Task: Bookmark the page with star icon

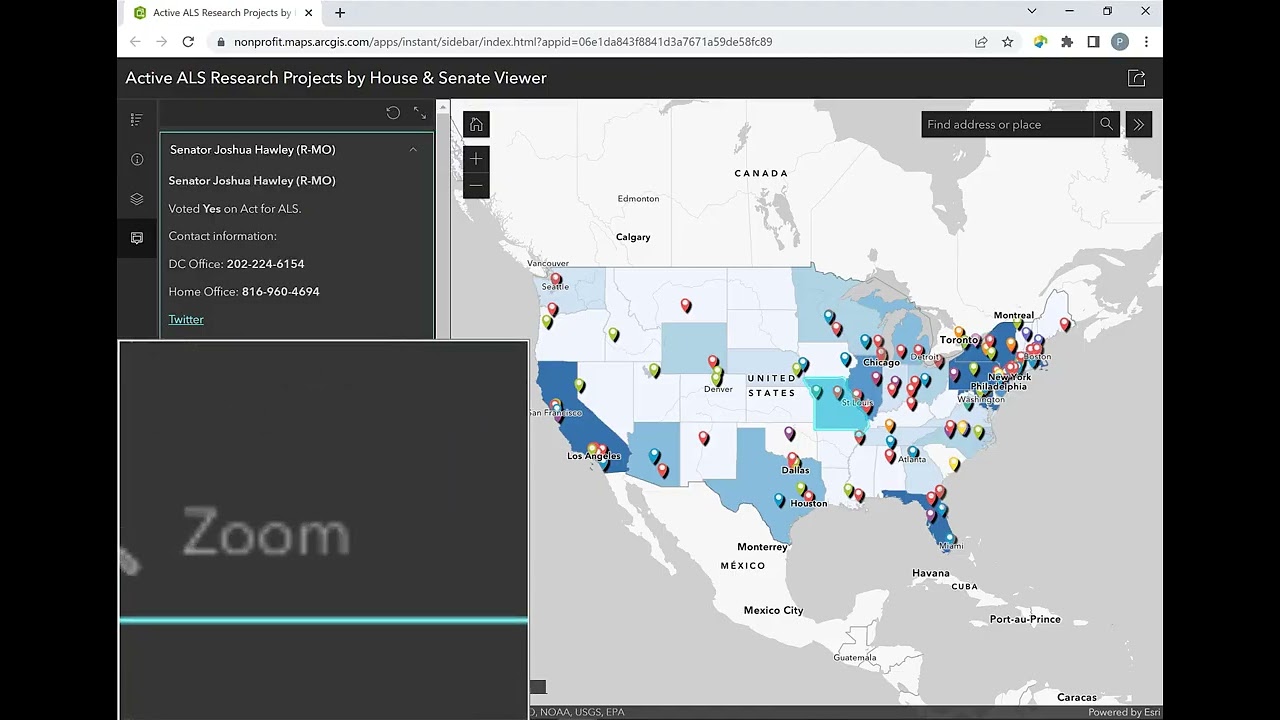Action: pos(1008,42)
